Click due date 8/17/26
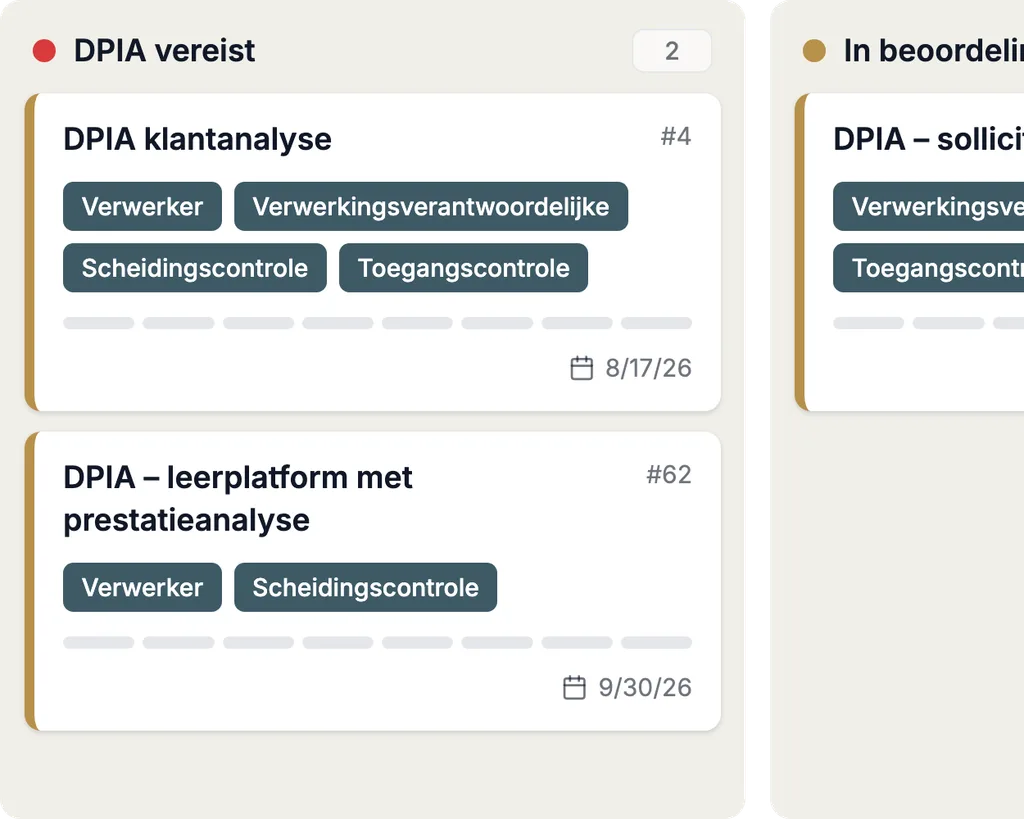1024x819 pixels. (648, 368)
